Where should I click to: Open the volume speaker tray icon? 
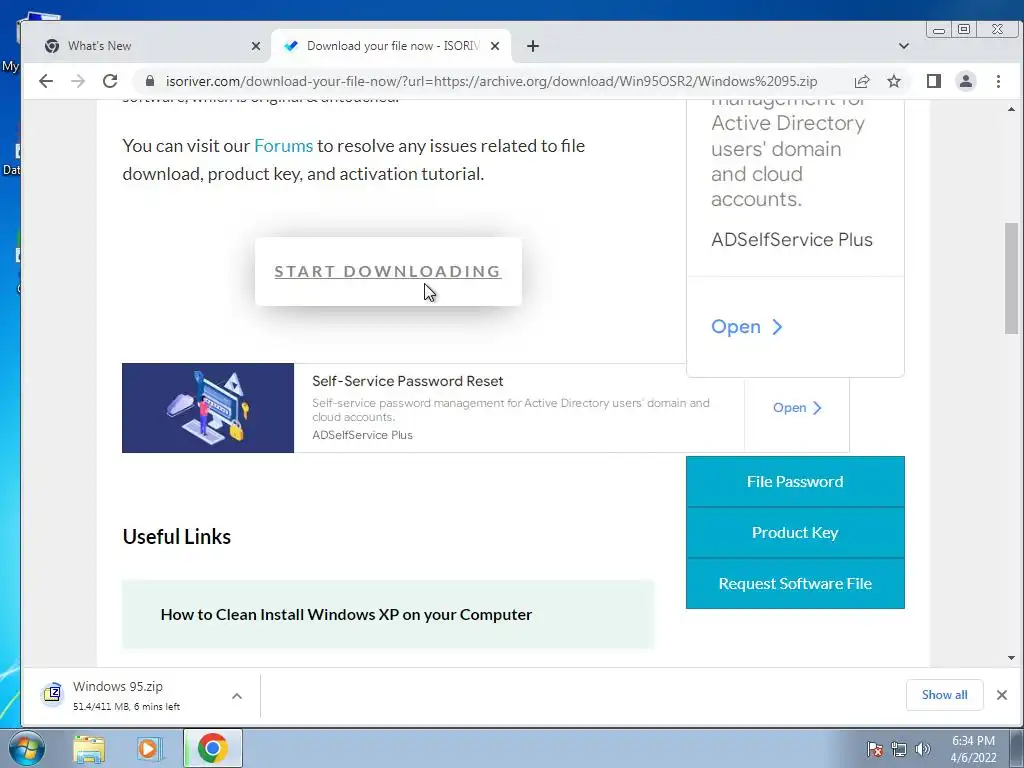click(923, 749)
